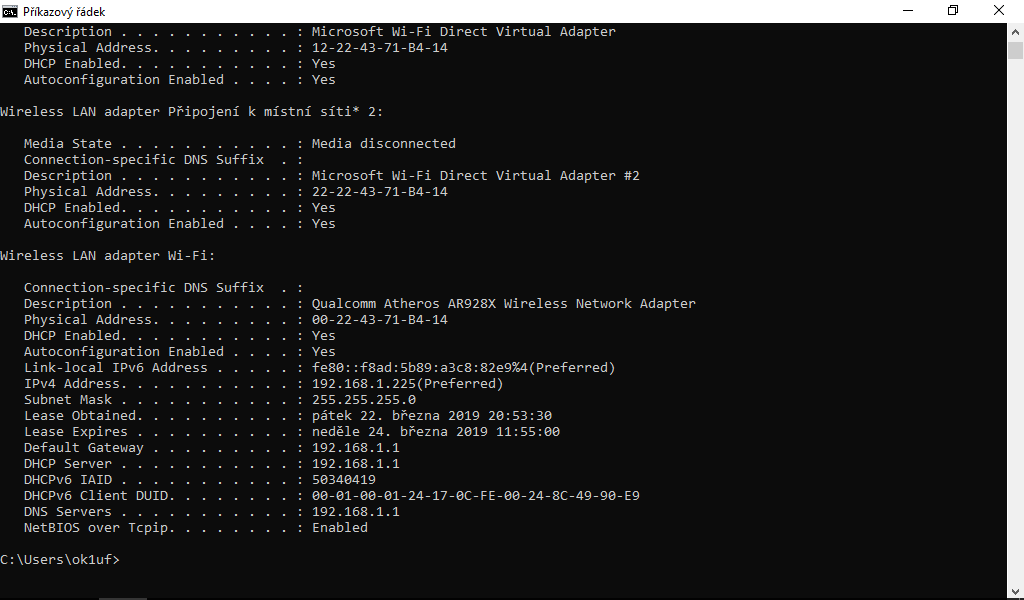Click the Wi-Fi physical address 00-22-43-71-B4-14

(x=379, y=320)
